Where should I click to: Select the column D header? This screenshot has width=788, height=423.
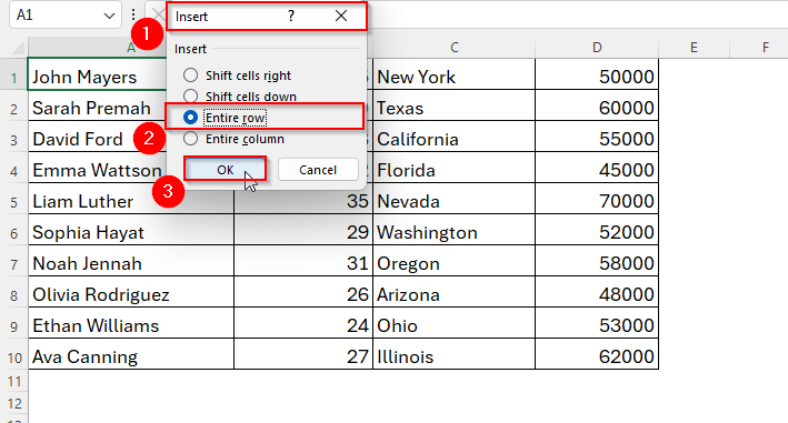click(596, 47)
